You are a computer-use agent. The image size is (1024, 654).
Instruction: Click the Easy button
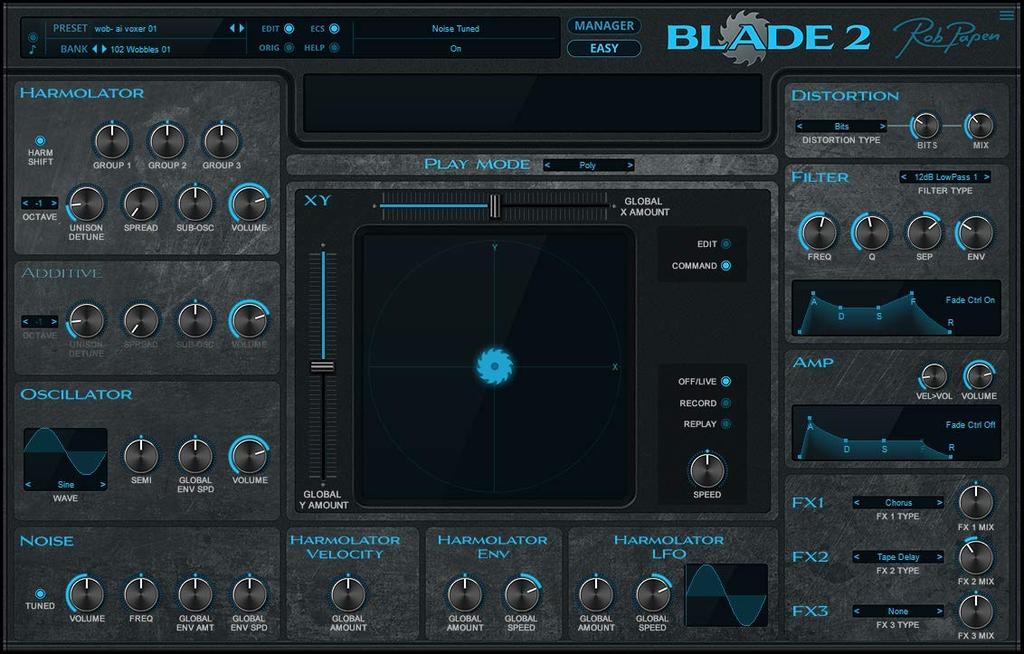coord(604,48)
